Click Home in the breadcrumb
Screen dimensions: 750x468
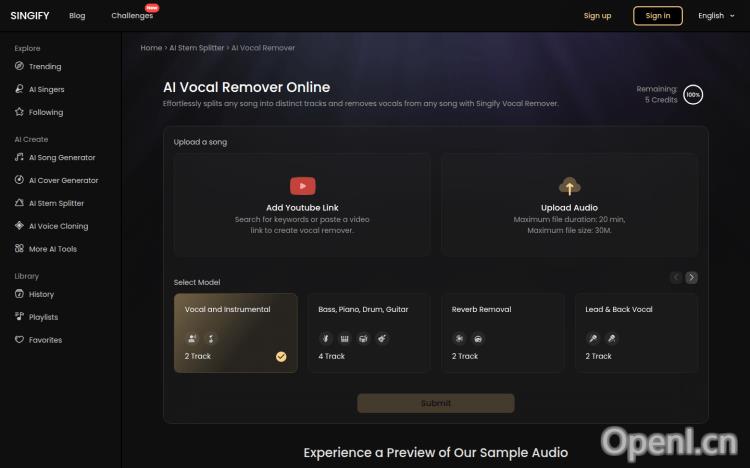[x=151, y=48]
